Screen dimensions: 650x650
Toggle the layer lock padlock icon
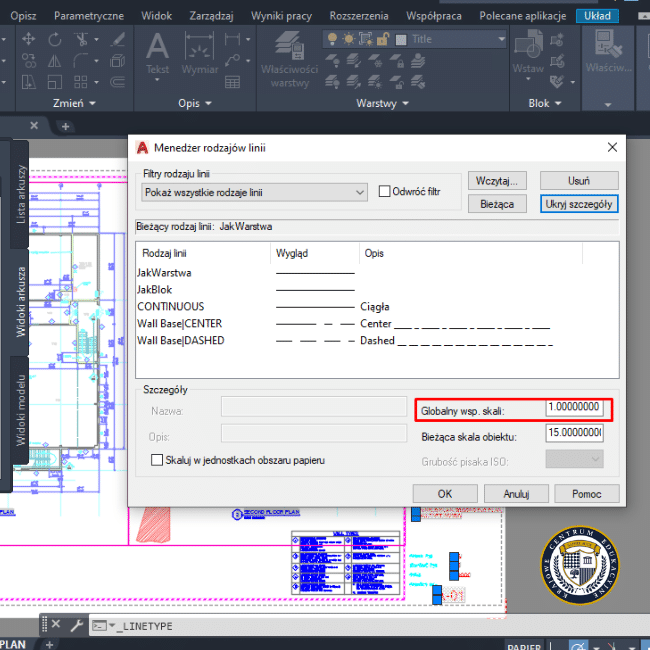[x=383, y=39]
